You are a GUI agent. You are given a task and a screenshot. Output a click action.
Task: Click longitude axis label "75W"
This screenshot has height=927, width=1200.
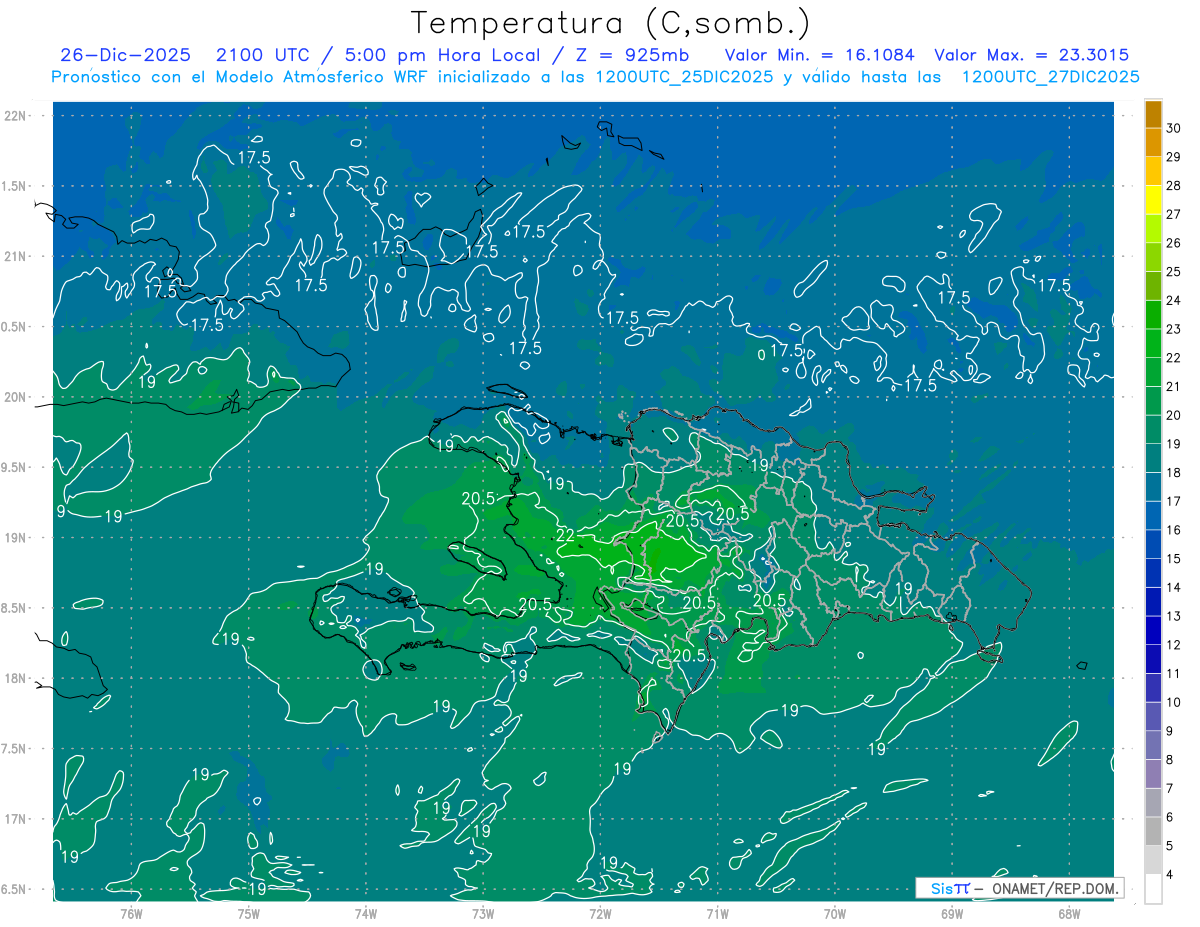[x=248, y=914]
